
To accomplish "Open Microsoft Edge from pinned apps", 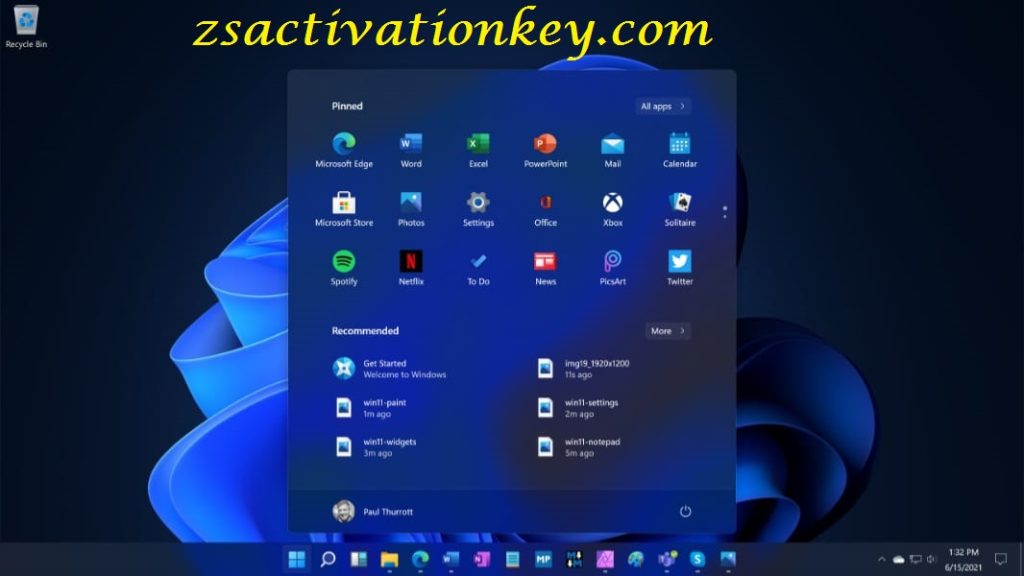I will click(344, 150).
